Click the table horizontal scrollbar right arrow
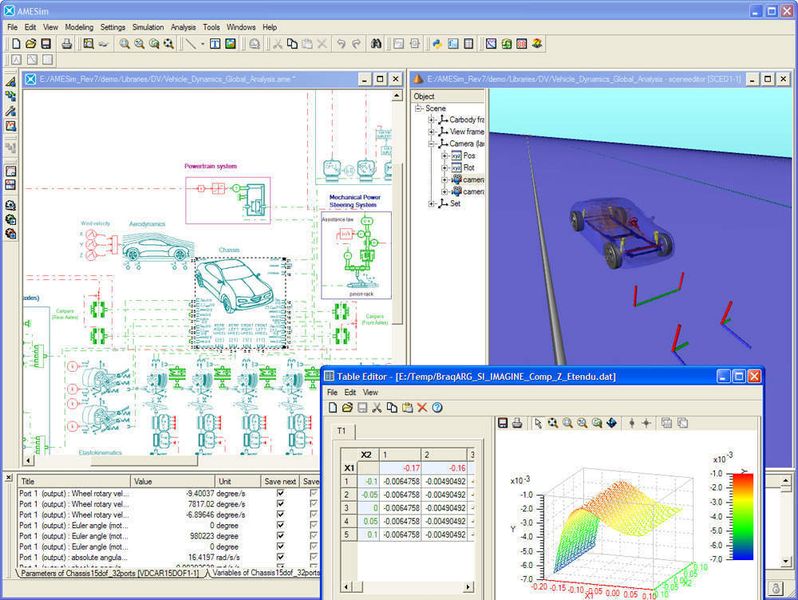 [468, 587]
